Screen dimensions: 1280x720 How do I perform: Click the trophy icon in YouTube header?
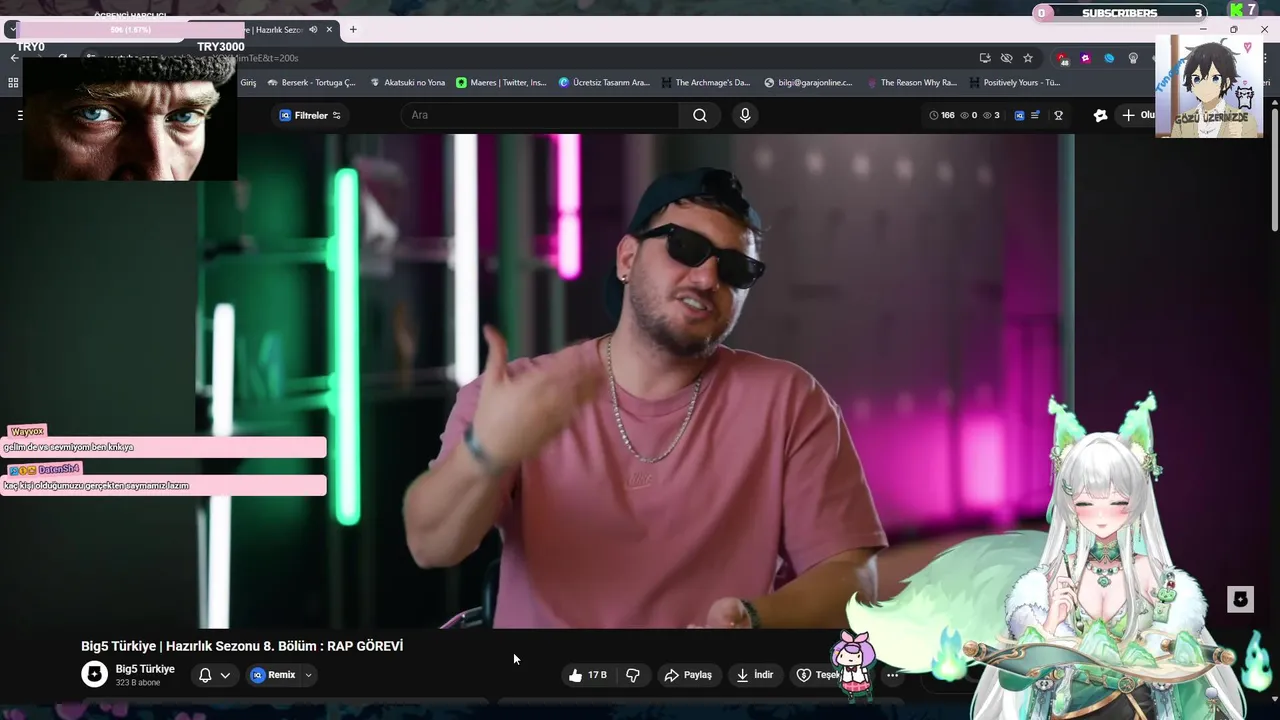tap(1058, 116)
